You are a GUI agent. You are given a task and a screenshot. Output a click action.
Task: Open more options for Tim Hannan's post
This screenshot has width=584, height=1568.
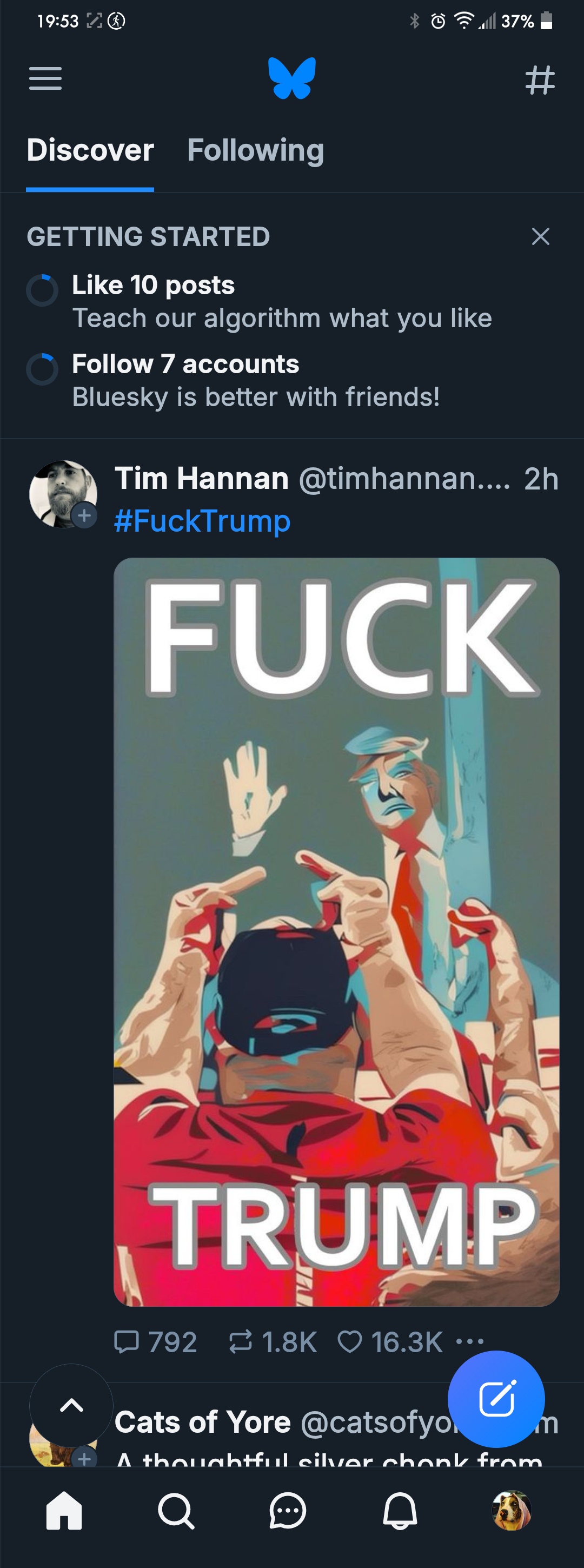[x=469, y=1341]
